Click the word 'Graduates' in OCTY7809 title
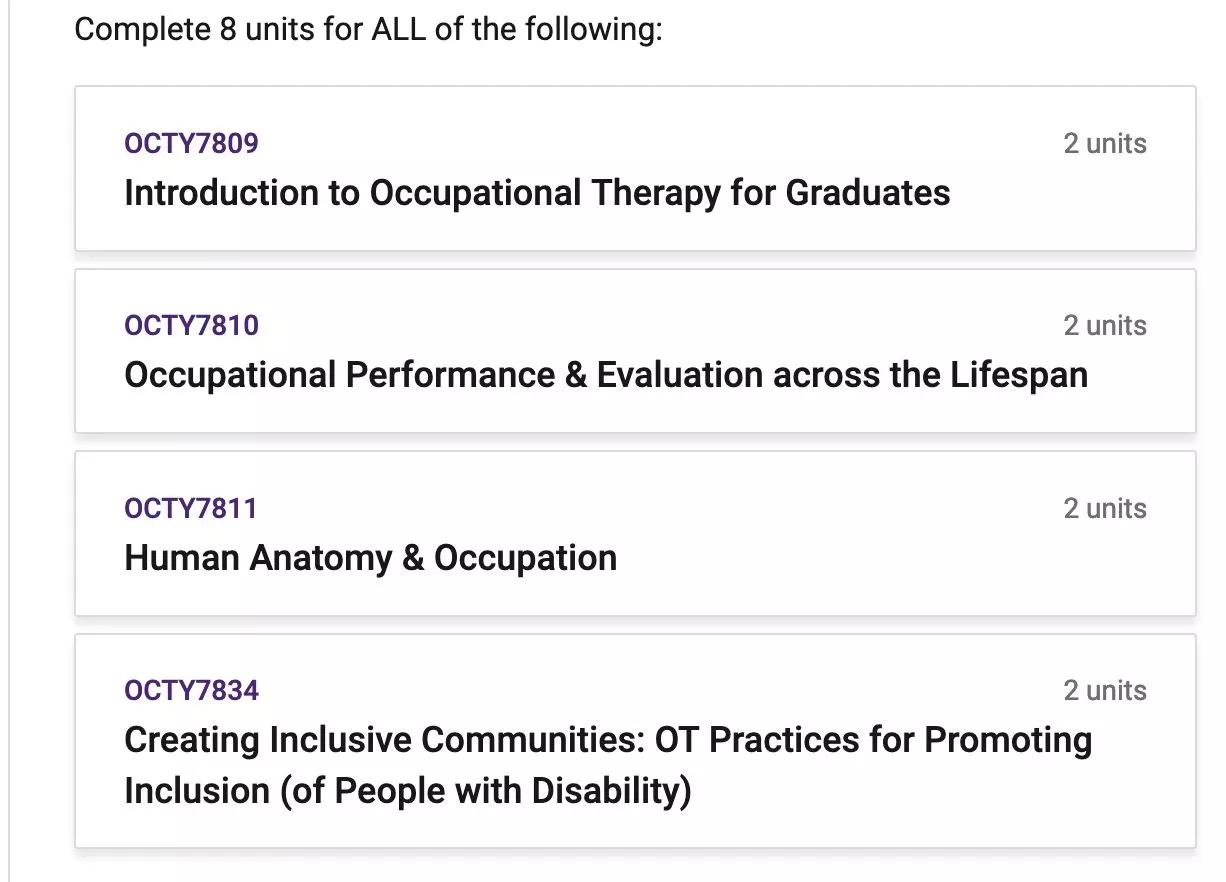The height and width of the screenshot is (882, 1226). (x=867, y=192)
